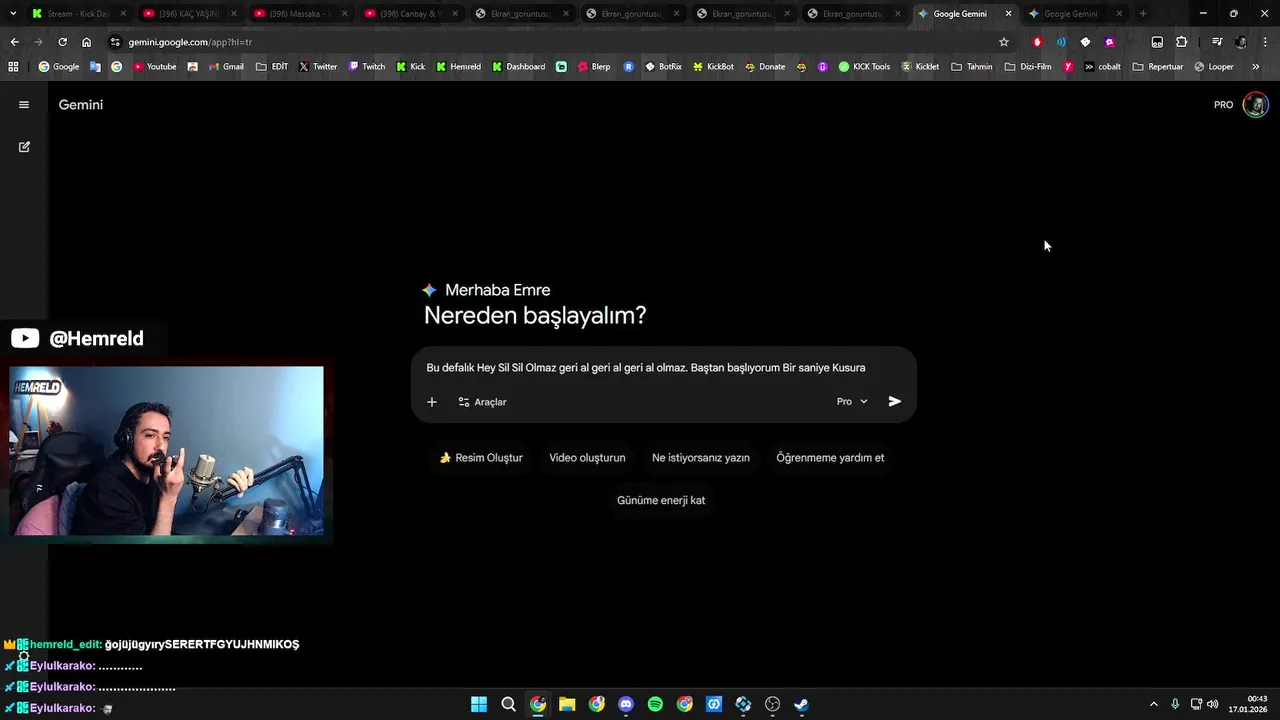Screen dimensions: 1280x720
Task: Open the Twitter bookmark
Action: tap(318, 67)
